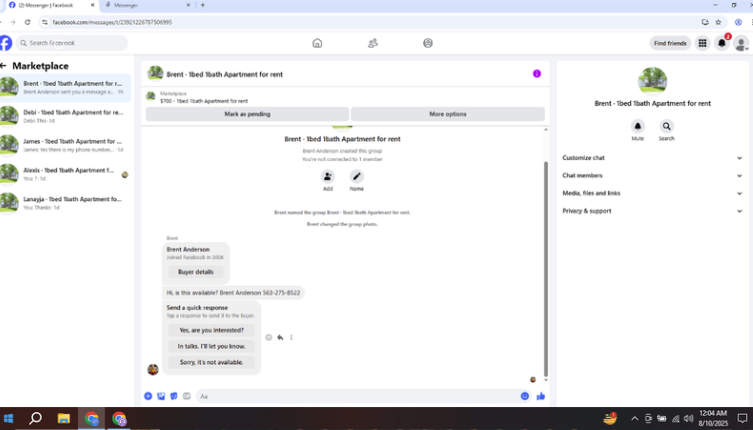Send quick response Sorry, it's not available.
Screen dimensions: 753x430
point(211,362)
